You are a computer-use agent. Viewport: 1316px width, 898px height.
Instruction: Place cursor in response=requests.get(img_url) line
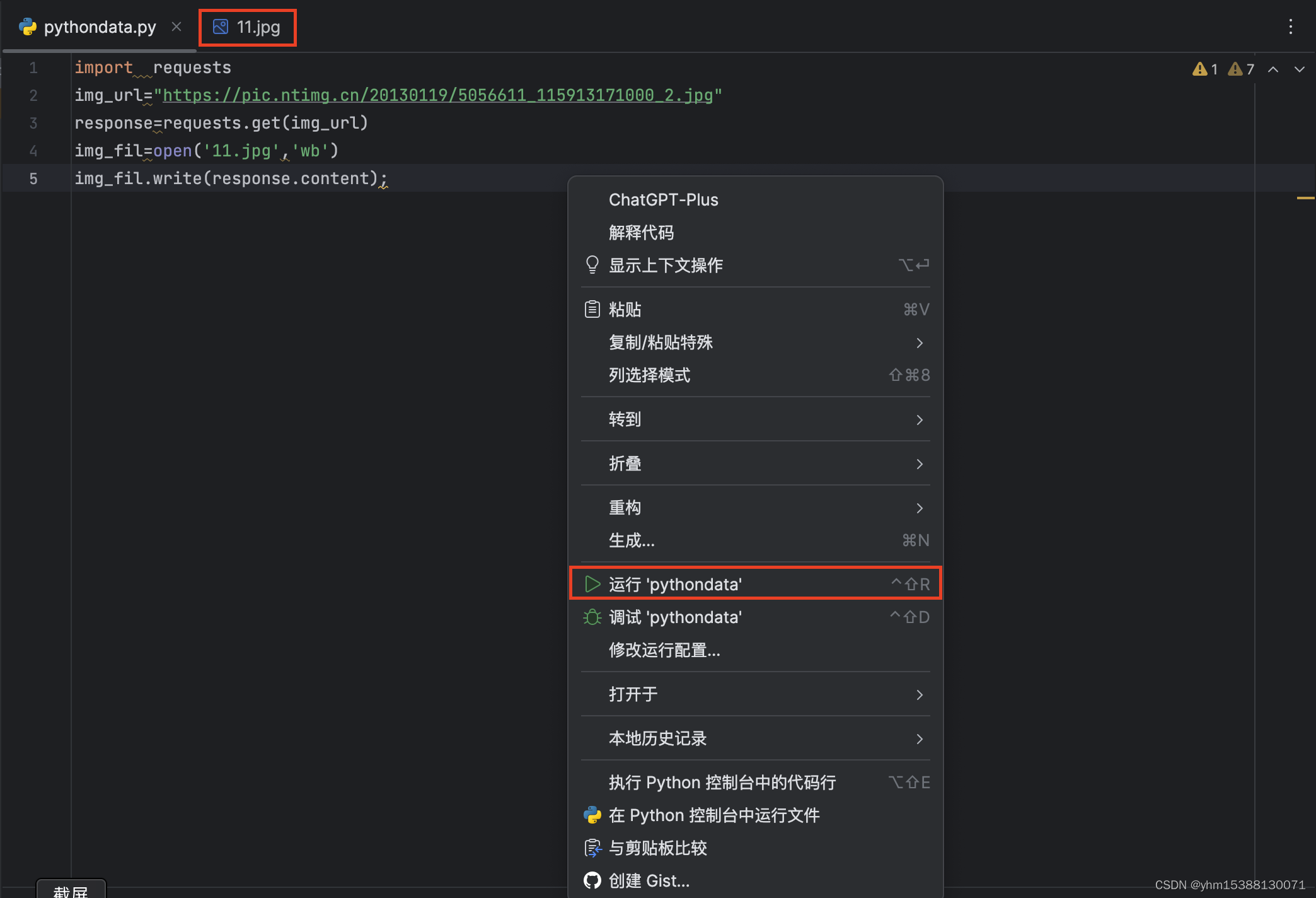point(221,123)
